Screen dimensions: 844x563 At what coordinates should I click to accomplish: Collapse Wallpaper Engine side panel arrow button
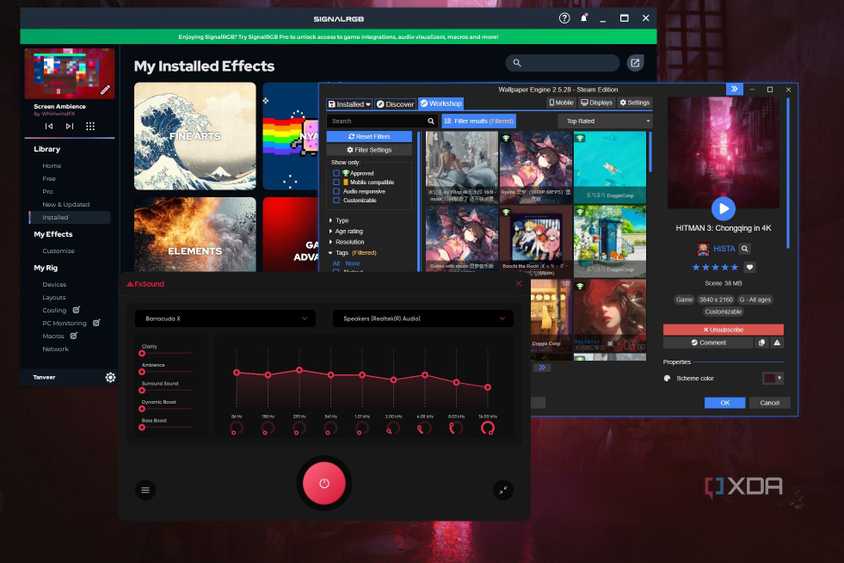734,89
